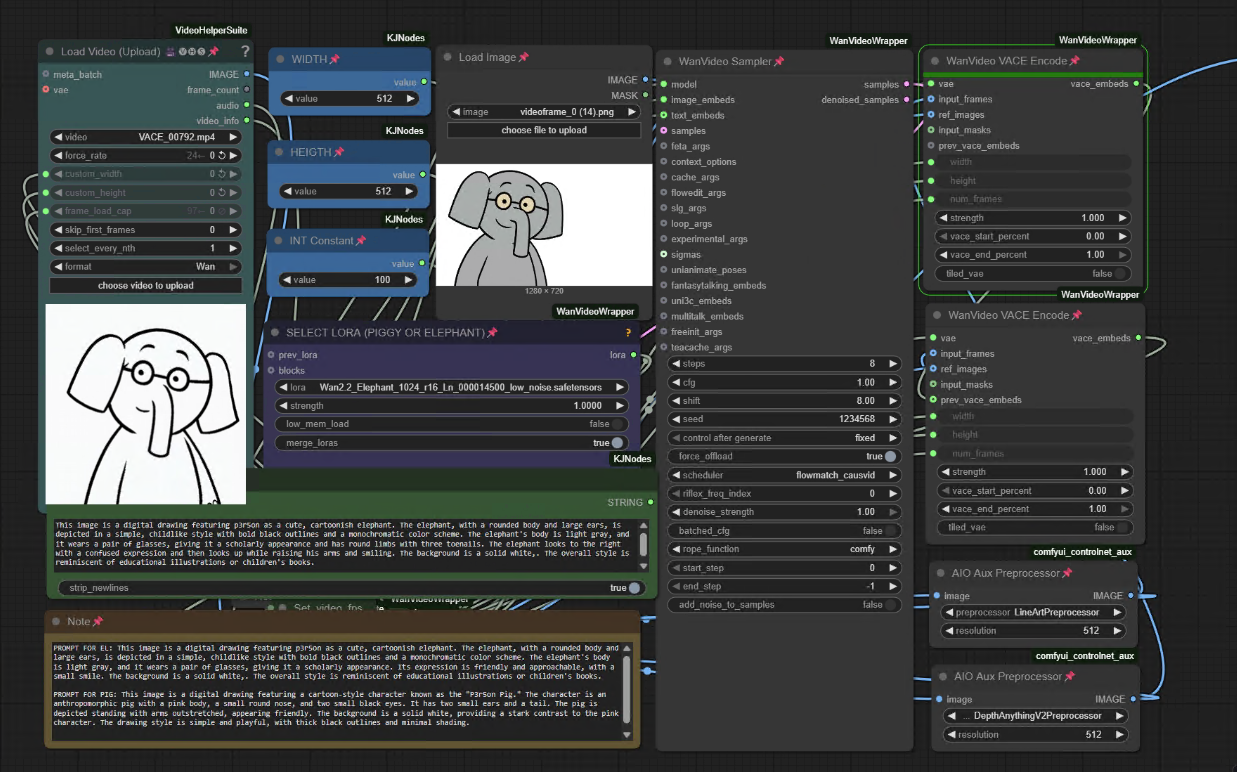Increase INT Constant value with right arrow
1237x772 pixels.
(410, 280)
